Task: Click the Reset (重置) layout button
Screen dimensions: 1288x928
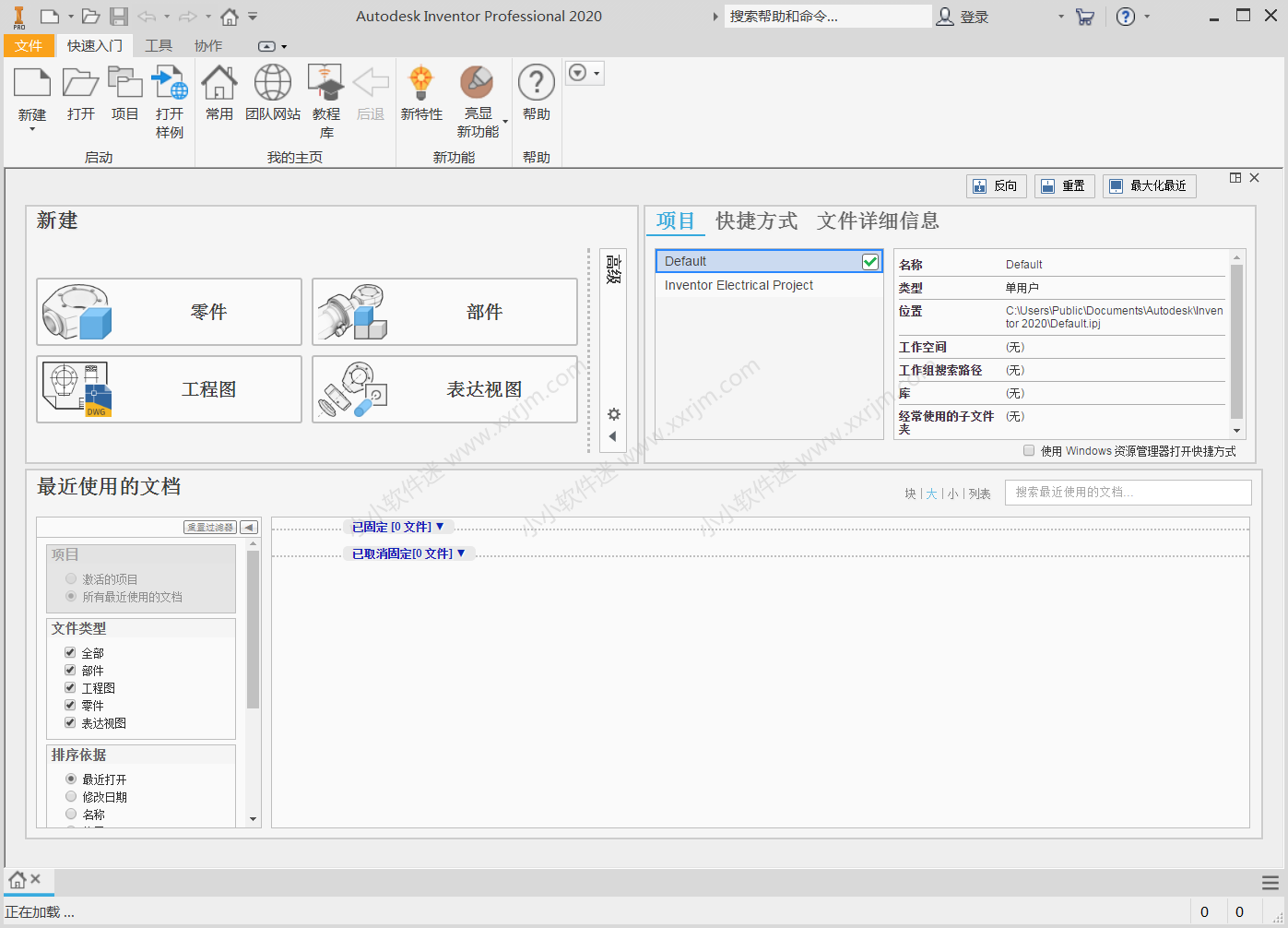Action: pyautogui.click(x=1064, y=186)
